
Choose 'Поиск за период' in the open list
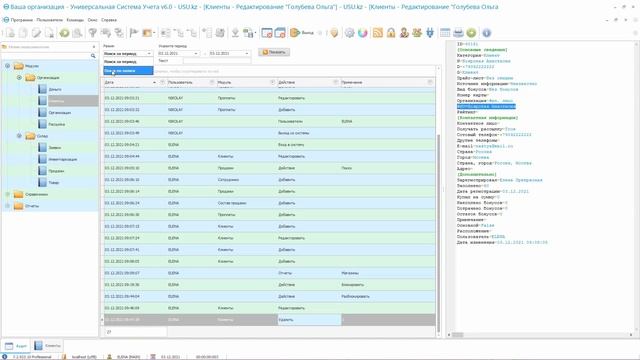[128, 62]
